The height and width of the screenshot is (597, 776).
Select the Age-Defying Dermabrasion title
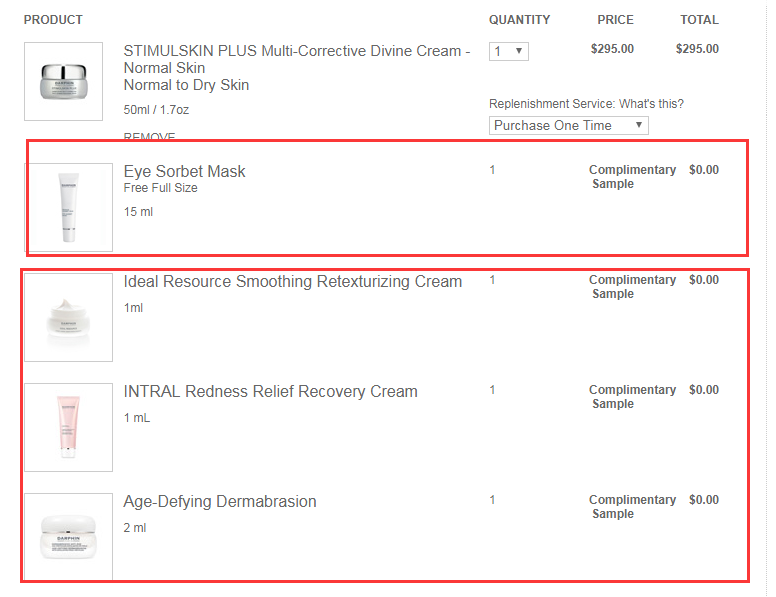click(220, 501)
